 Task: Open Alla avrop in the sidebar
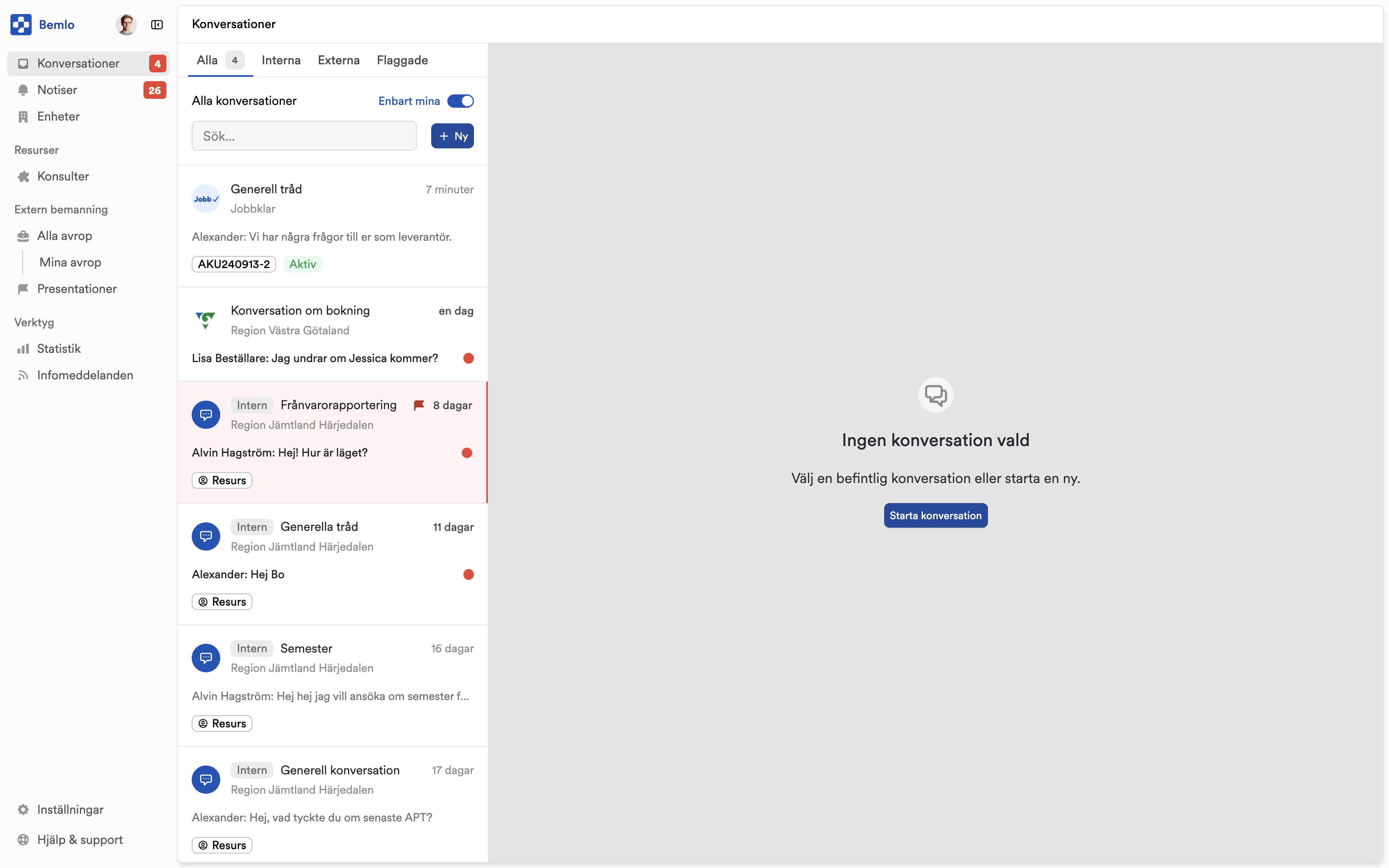(x=88, y=236)
